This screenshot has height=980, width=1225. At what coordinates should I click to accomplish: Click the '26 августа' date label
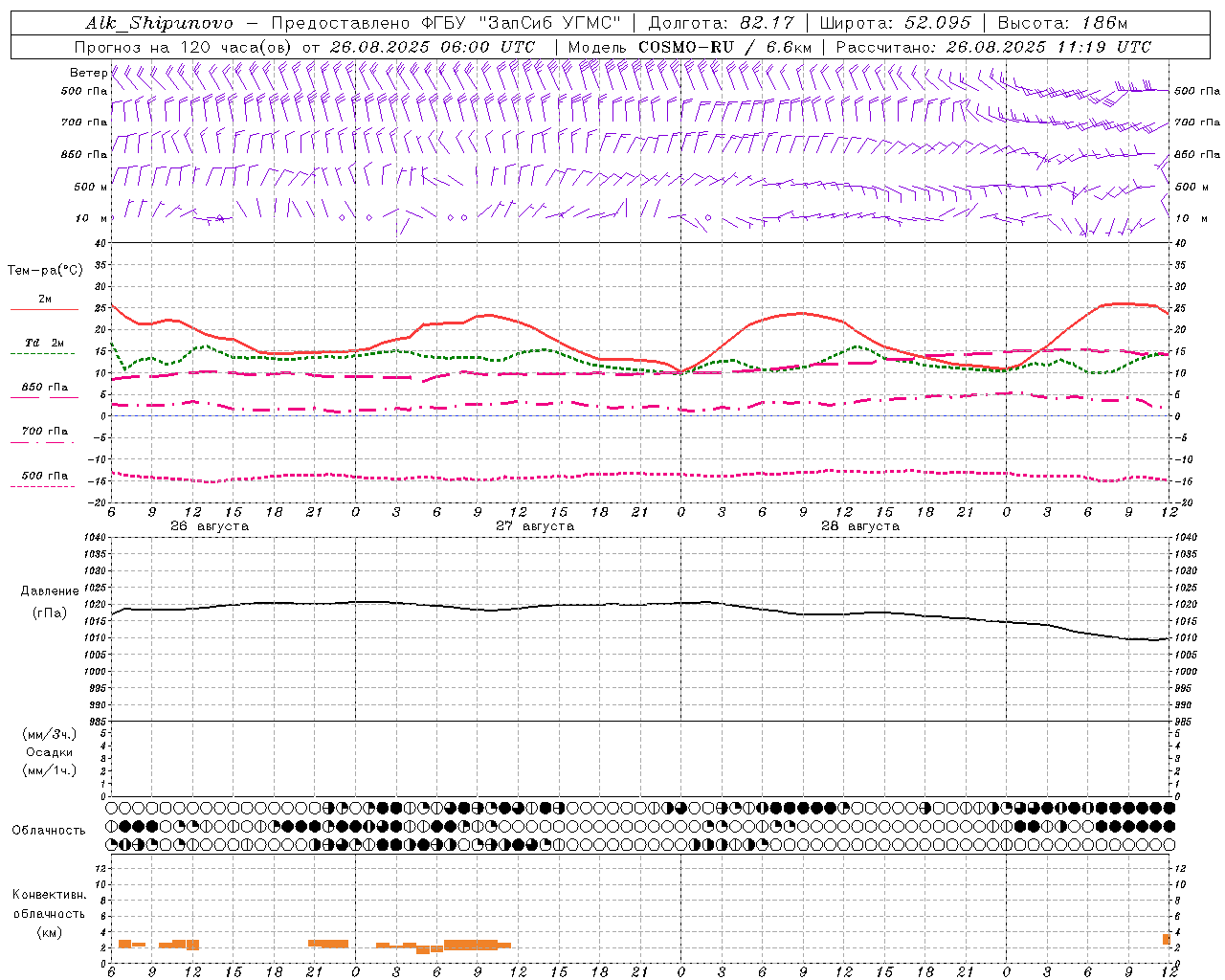(x=210, y=526)
